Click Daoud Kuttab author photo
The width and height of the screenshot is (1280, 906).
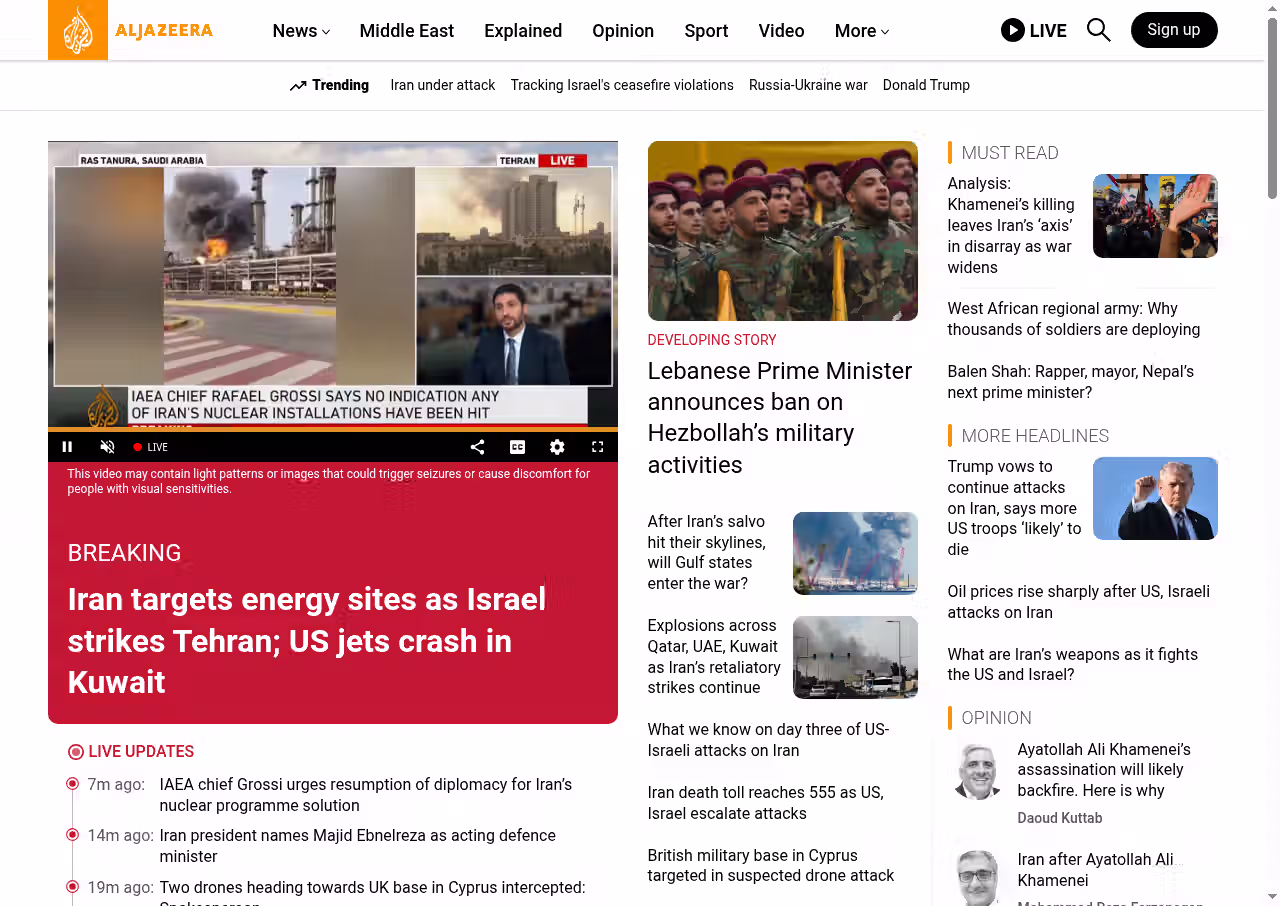point(977,771)
